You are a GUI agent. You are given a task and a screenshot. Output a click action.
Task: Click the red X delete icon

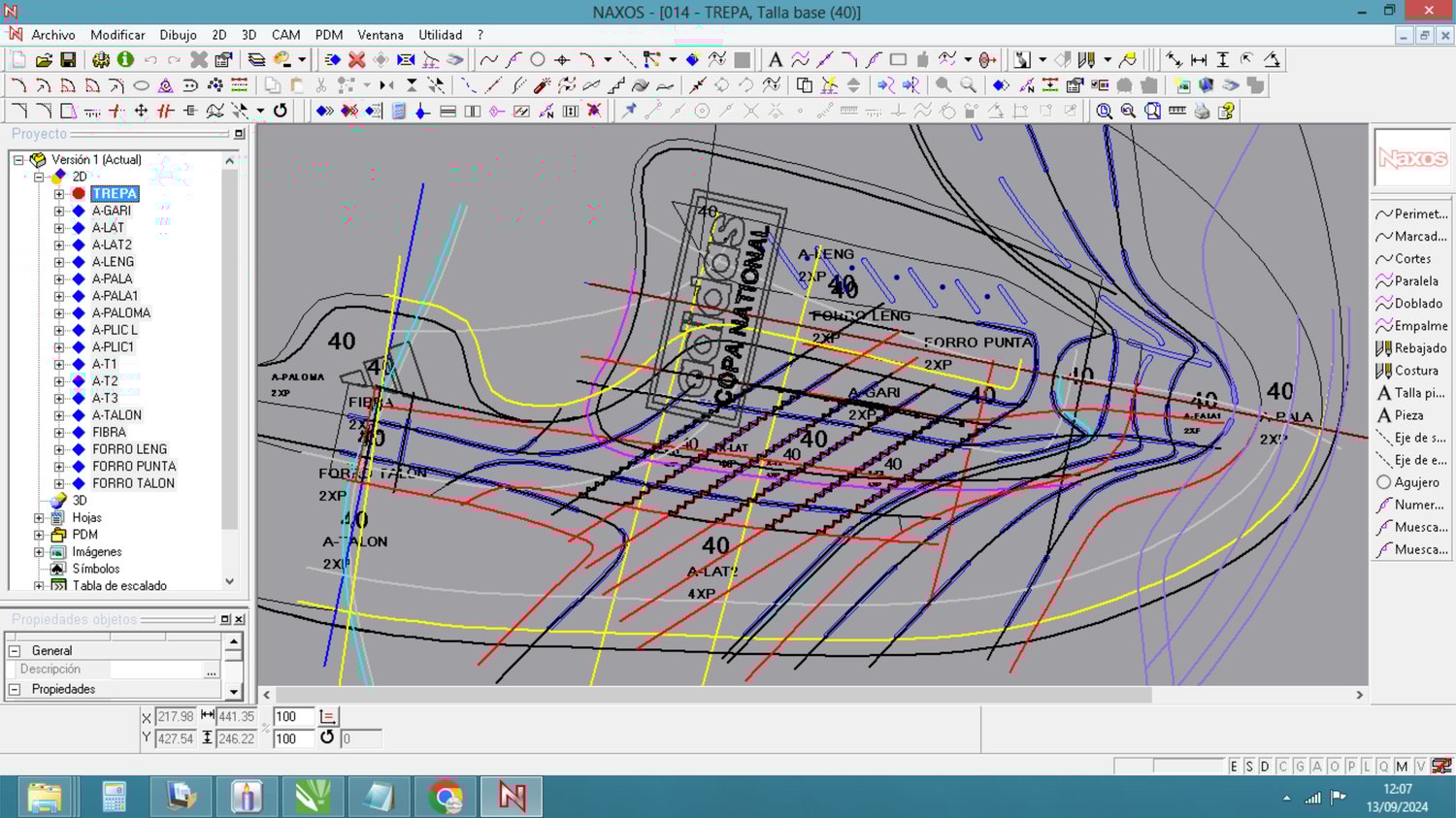tap(356, 60)
